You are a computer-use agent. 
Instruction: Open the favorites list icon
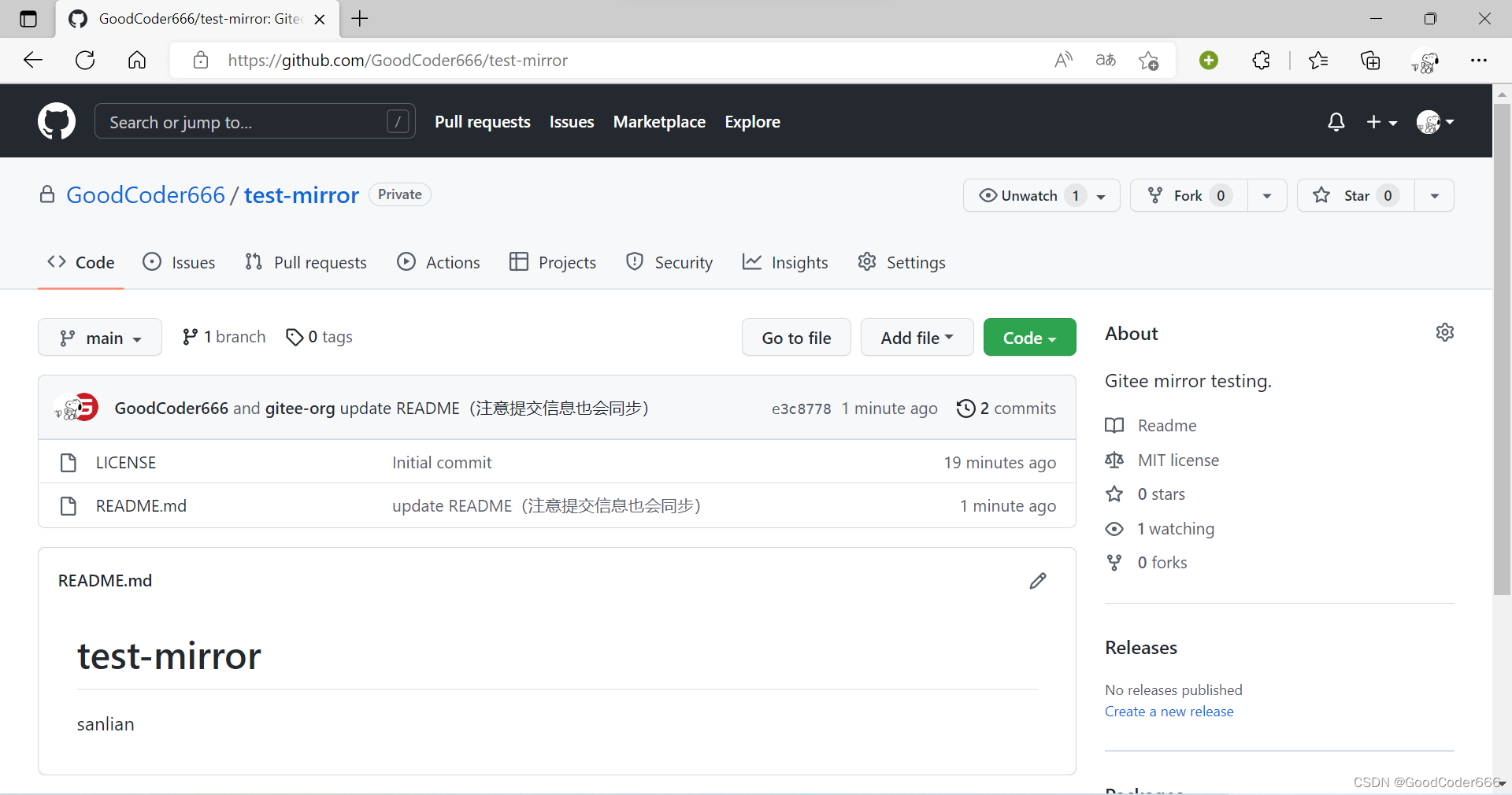[x=1318, y=61]
